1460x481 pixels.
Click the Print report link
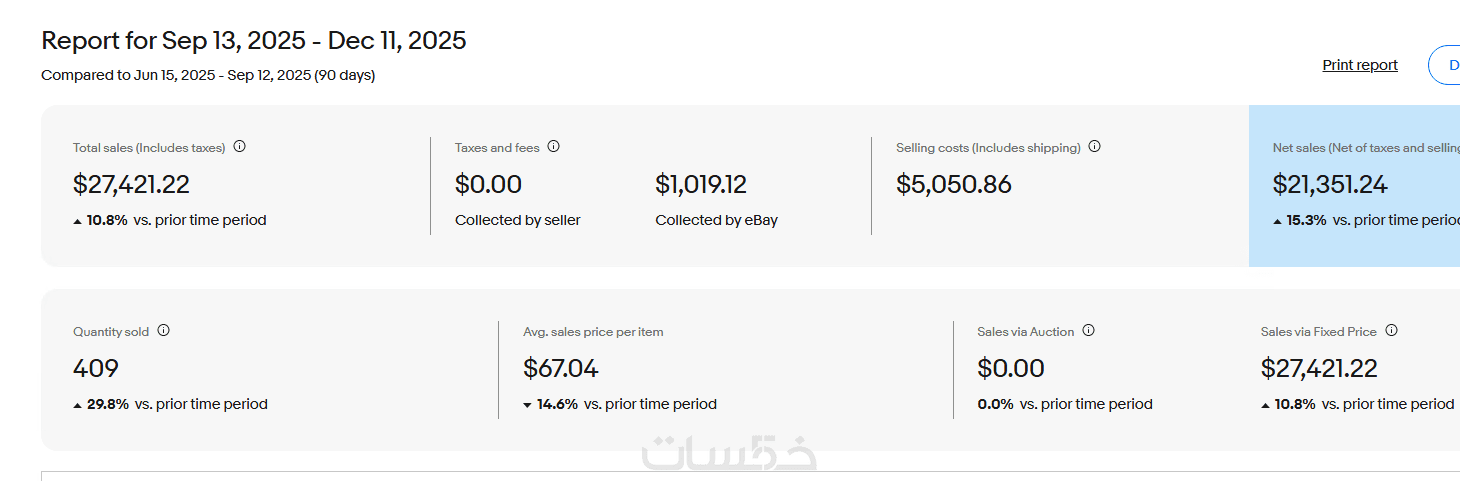click(x=1359, y=65)
